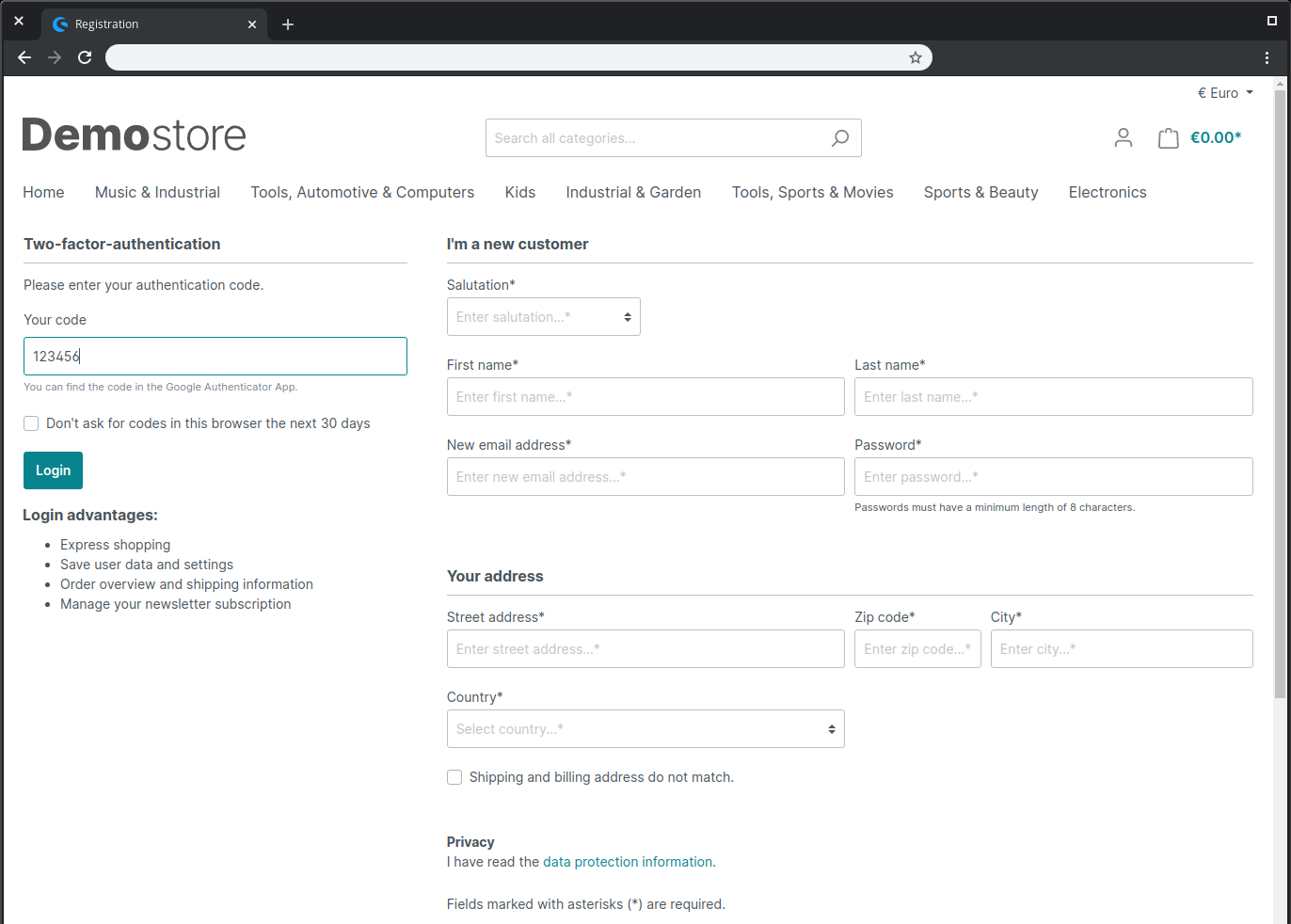Open Sports & Beauty category
This screenshot has width=1291, height=924.
coord(981,192)
